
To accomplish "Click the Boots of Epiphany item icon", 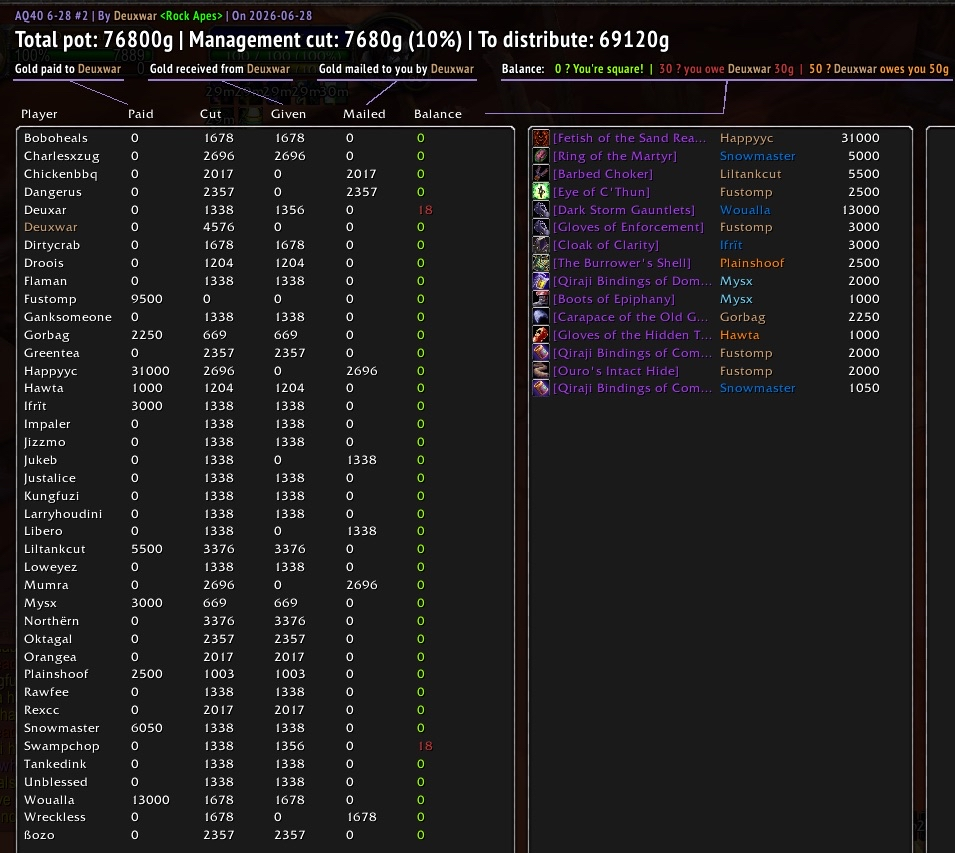I will pos(541,299).
